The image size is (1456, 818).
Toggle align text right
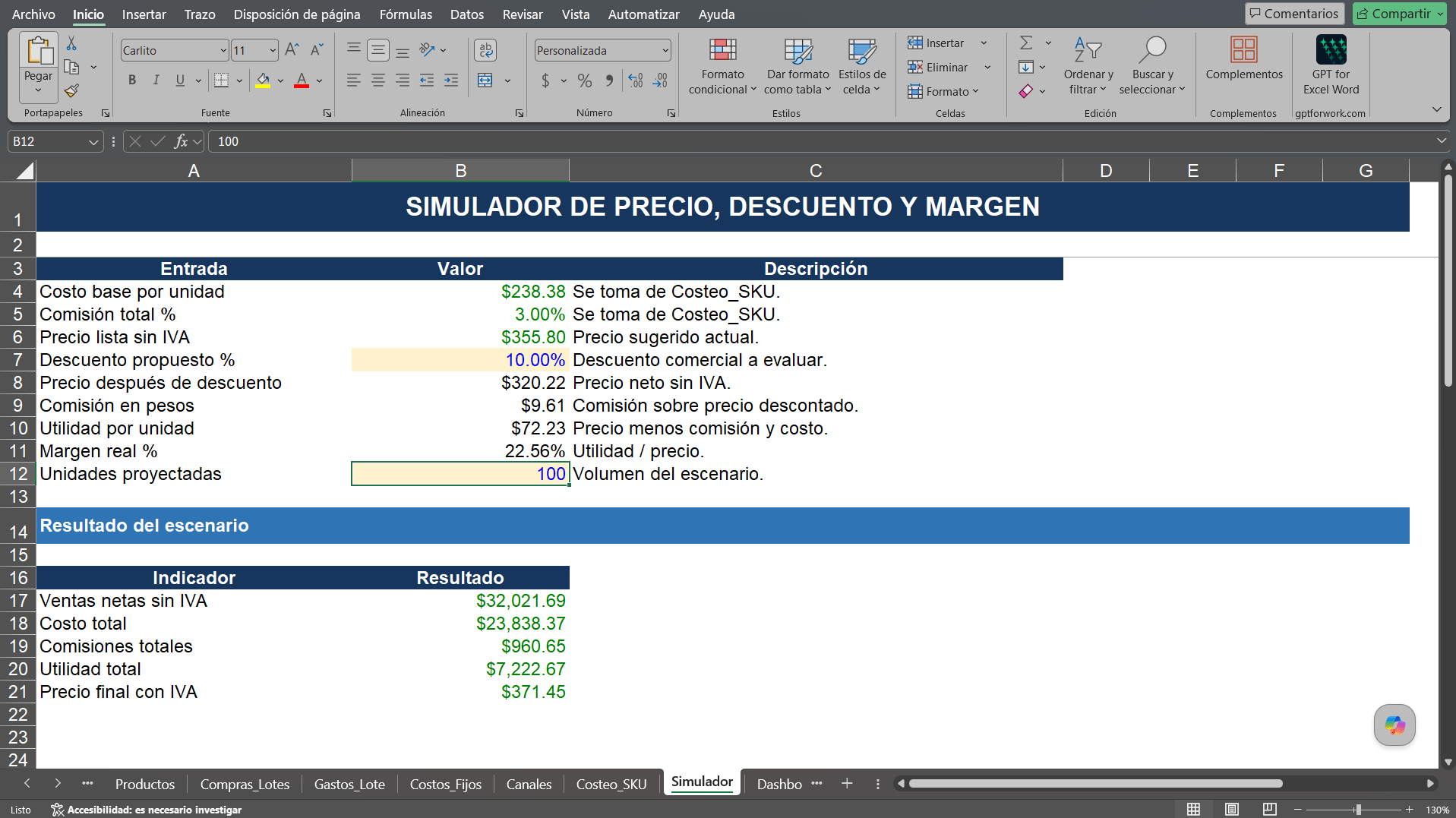click(x=403, y=80)
